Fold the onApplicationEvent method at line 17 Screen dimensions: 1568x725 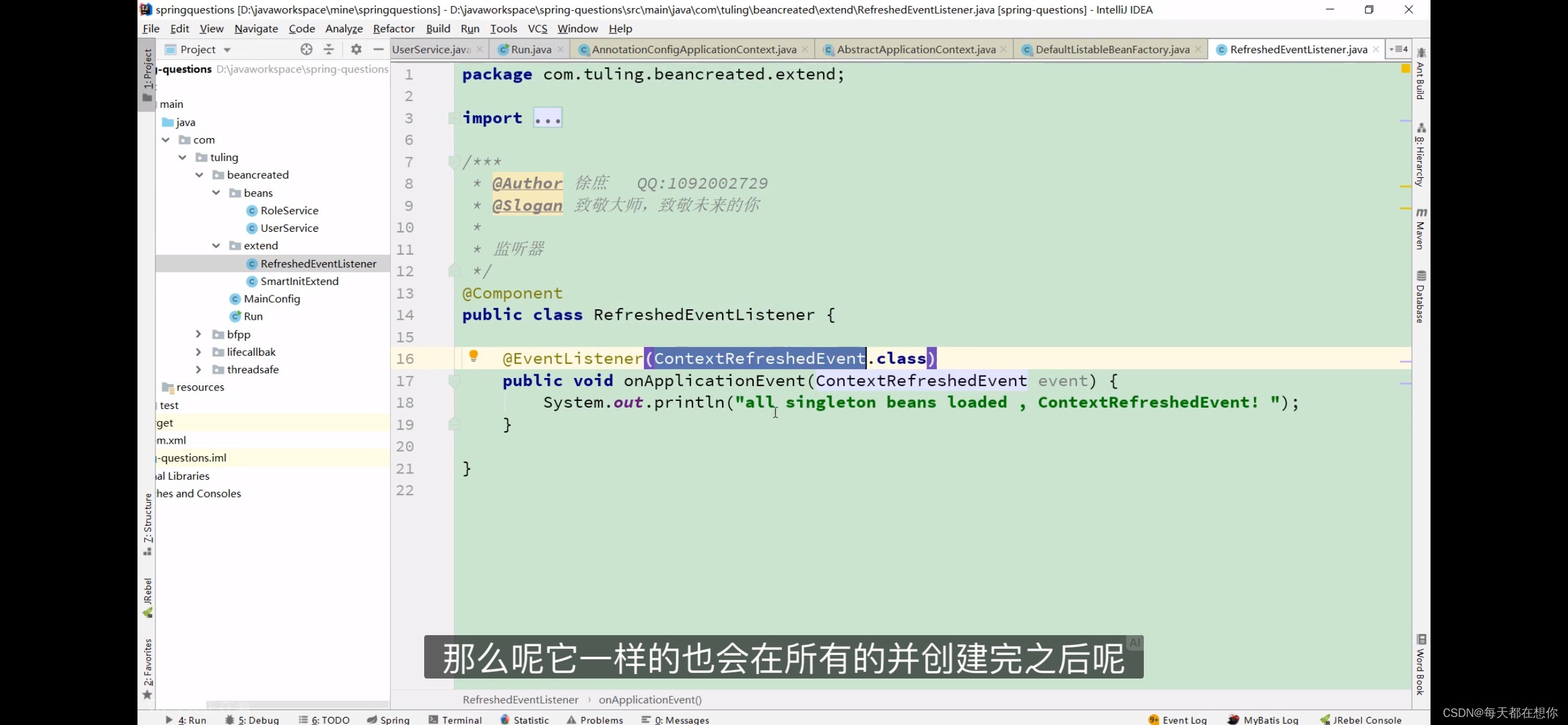(x=454, y=381)
